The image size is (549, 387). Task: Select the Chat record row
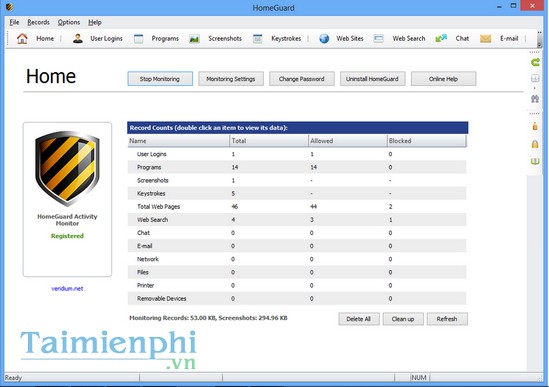(x=297, y=233)
